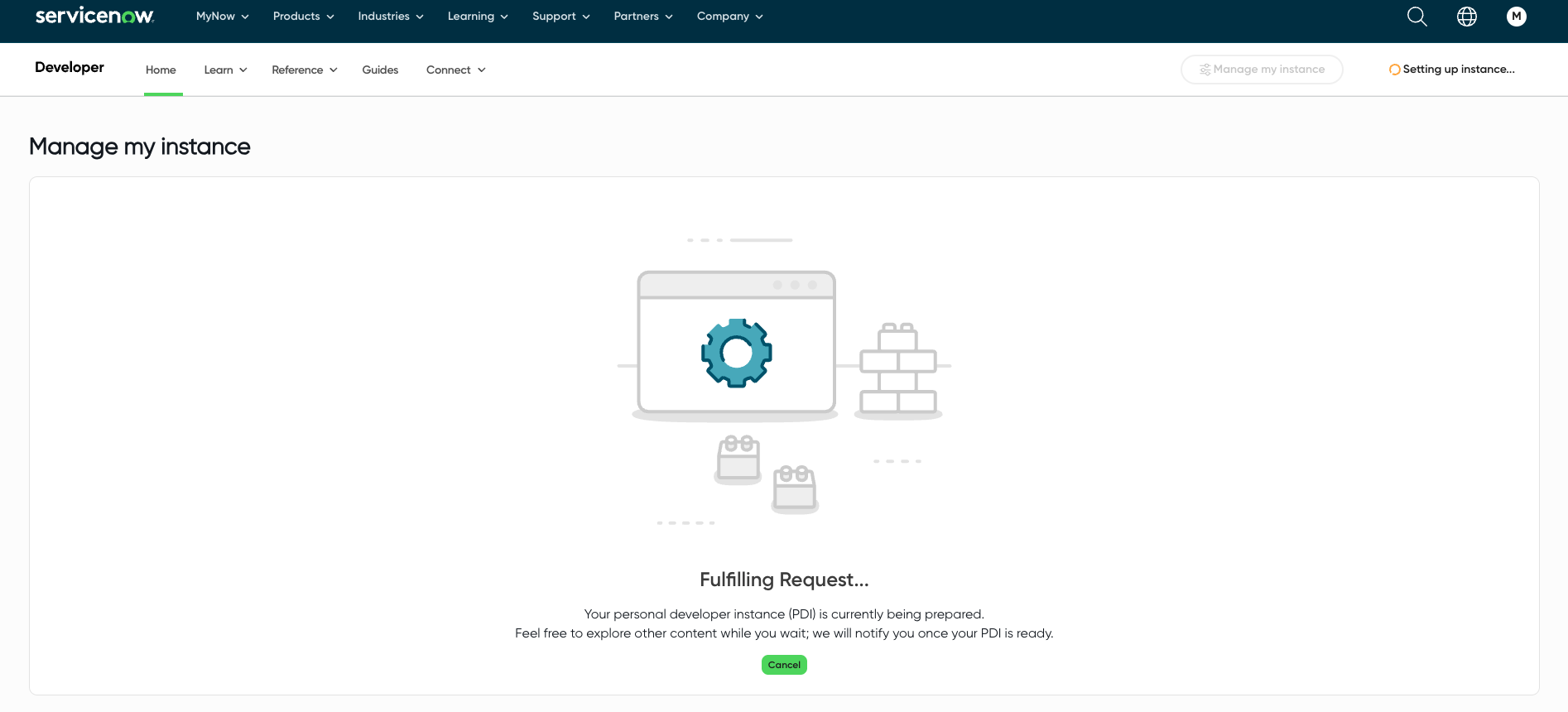
Task: Expand the Partners menu
Action: (643, 17)
